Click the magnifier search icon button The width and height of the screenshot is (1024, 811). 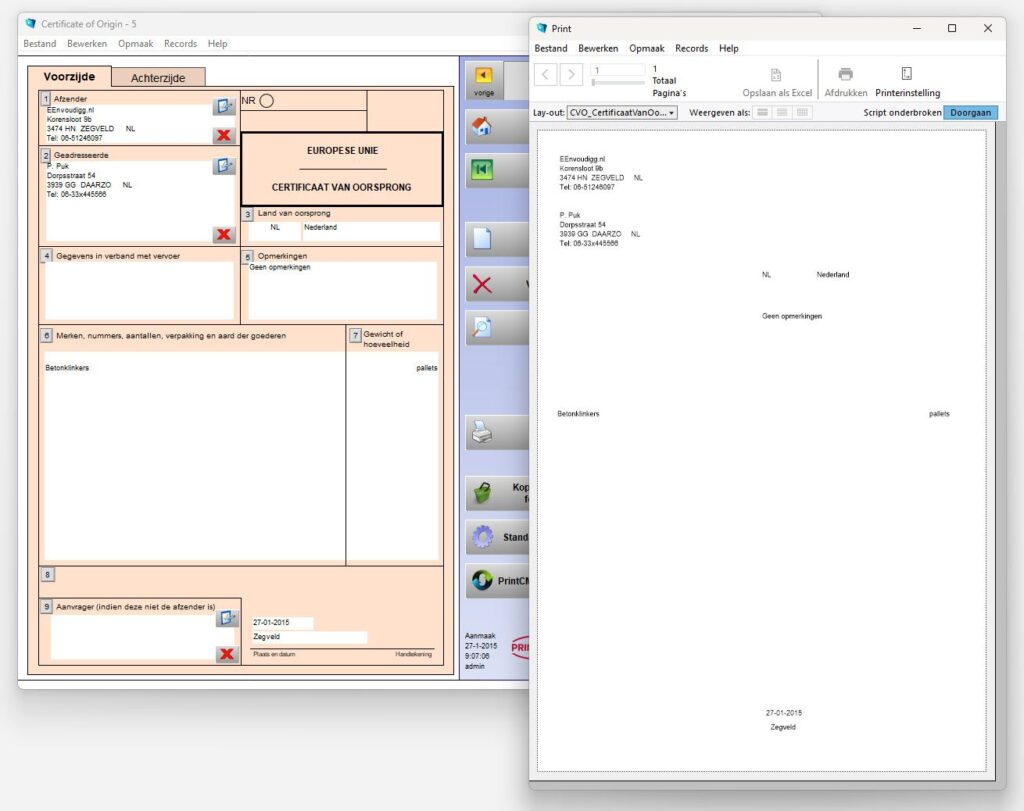(482, 328)
